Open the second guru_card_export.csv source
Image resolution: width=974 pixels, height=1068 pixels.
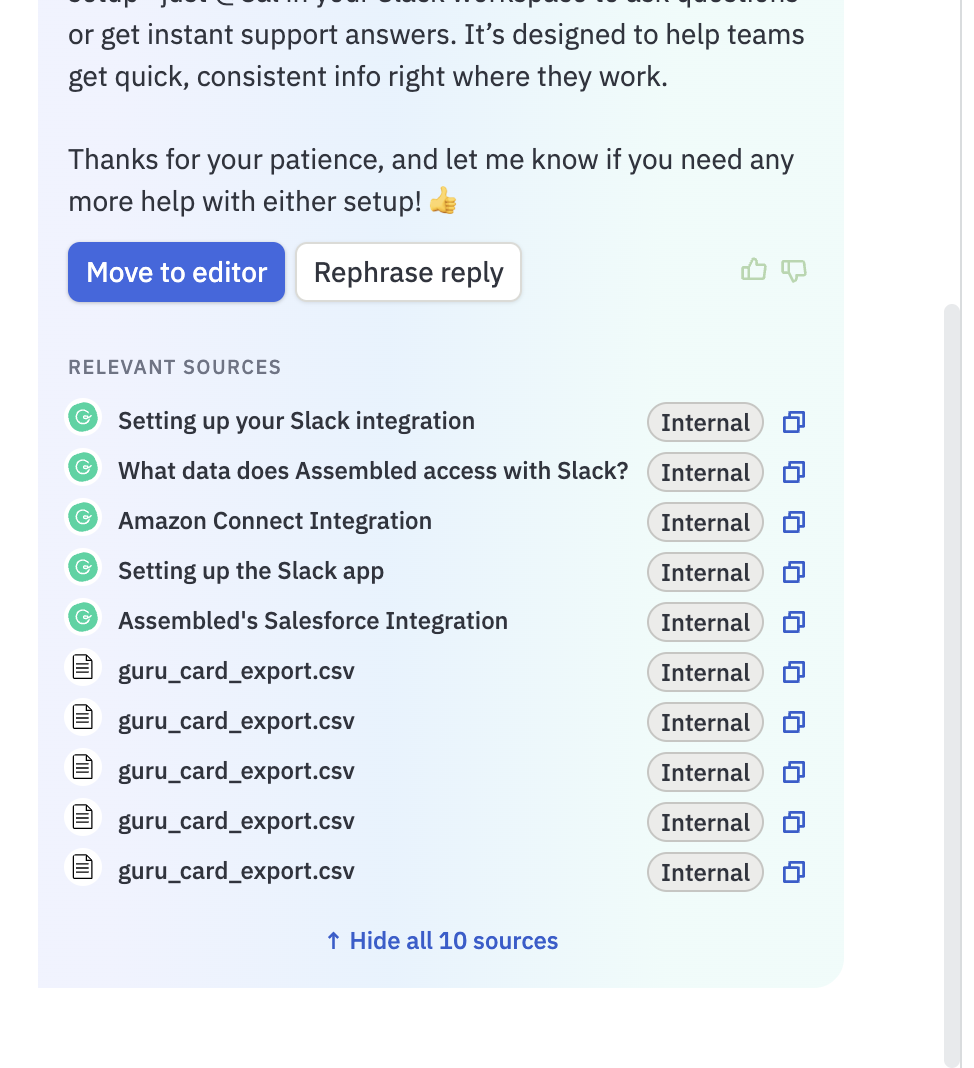(x=236, y=721)
